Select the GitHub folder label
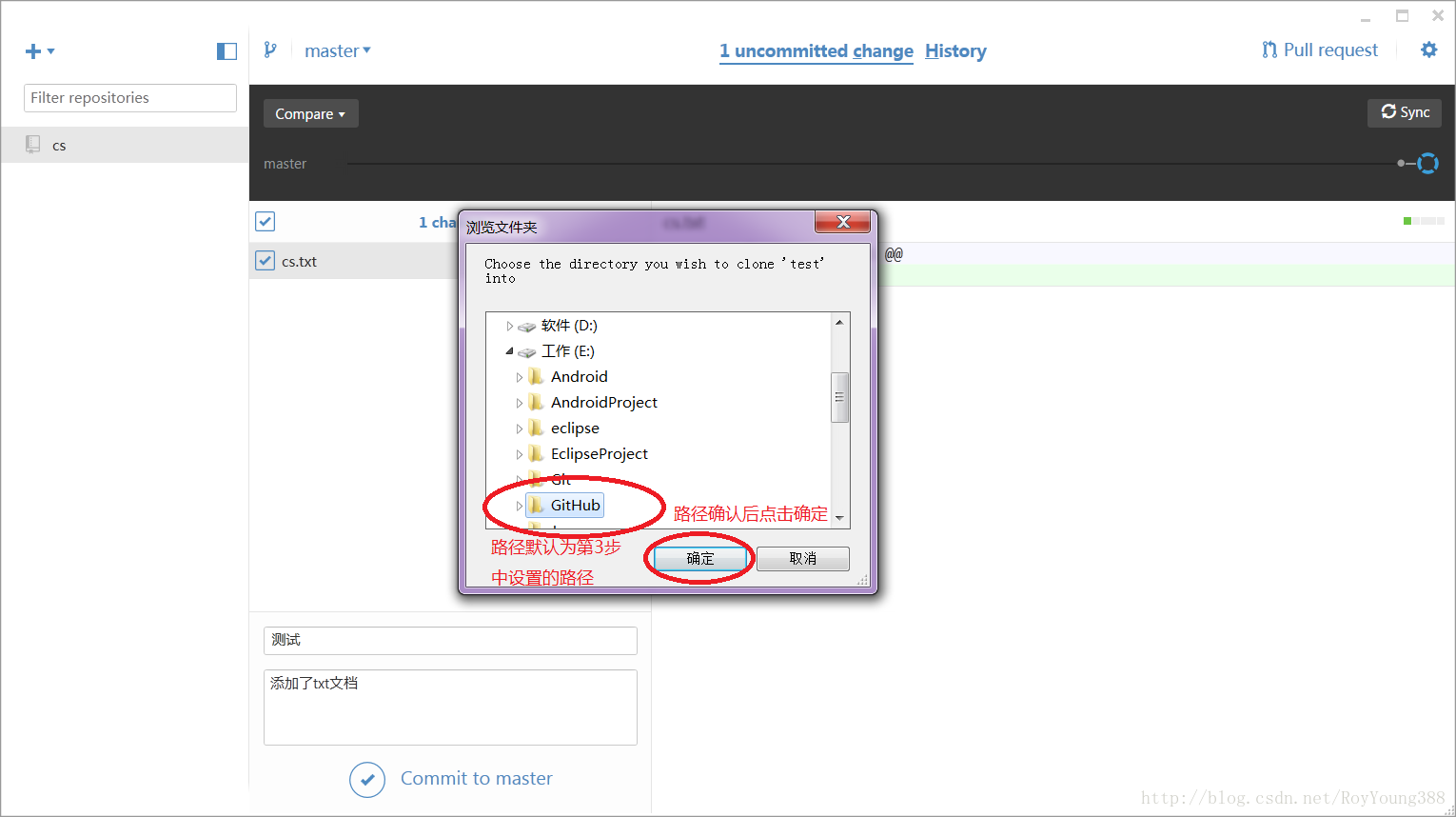1456x817 pixels. (576, 506)
